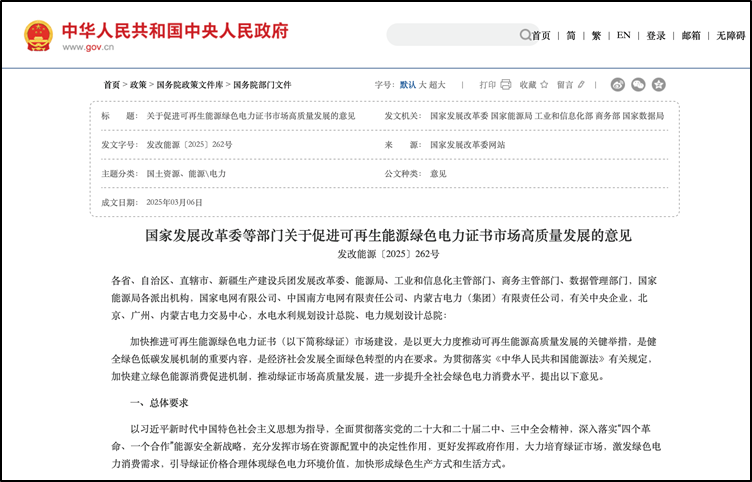Viewport: 752px width, 482px height.
Task: Switch to simplified Chinese 简
Action: pos(571,35)
